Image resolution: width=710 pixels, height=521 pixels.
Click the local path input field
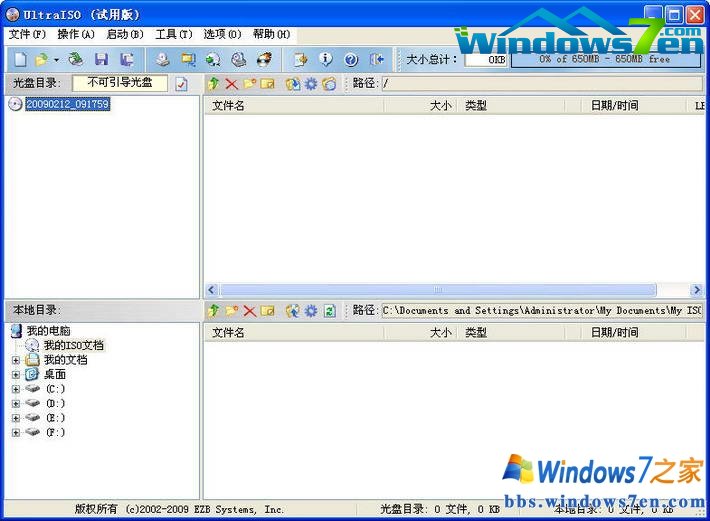point(540,311)
